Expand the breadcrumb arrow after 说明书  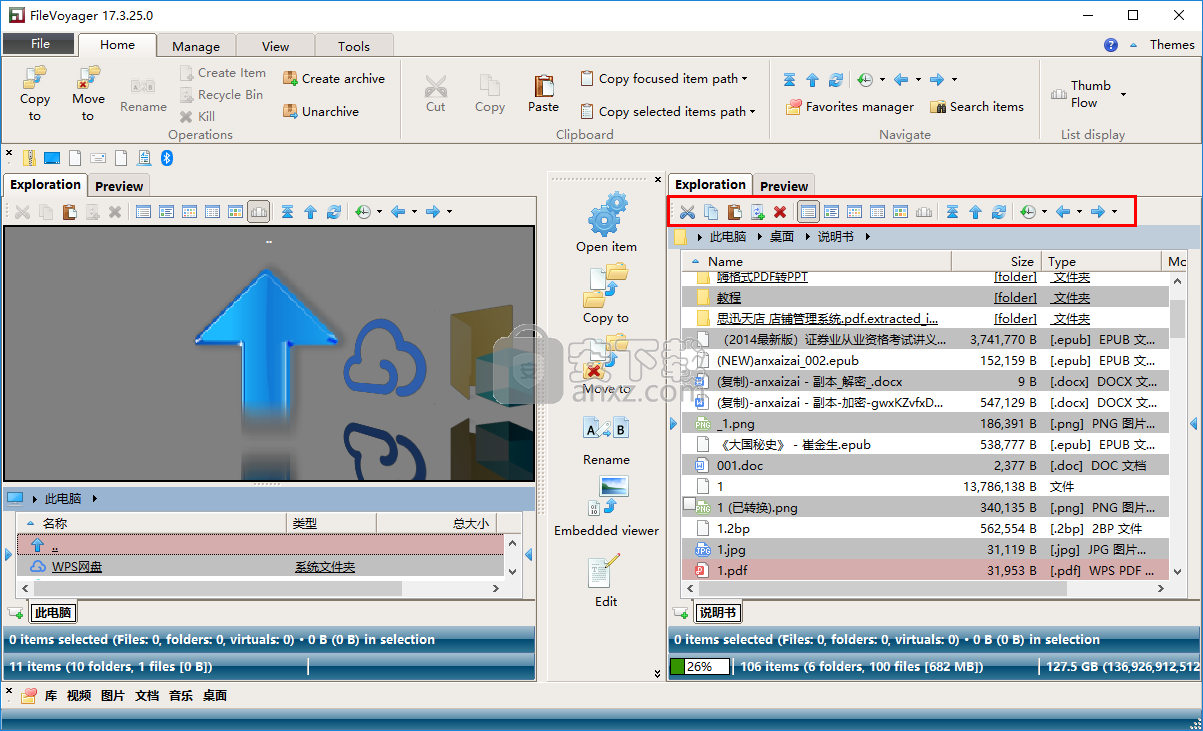[x=867, y=237]
